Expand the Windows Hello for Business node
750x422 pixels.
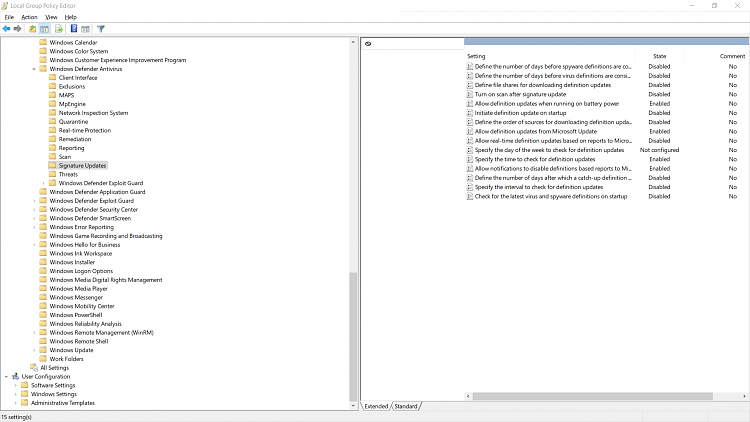pyautogui.click(x=34, y=244)
